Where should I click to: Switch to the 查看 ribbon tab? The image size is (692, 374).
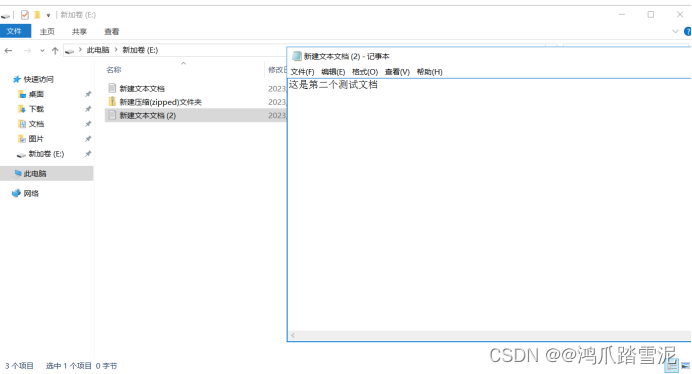pyautogui.click(x=111, y=32)
